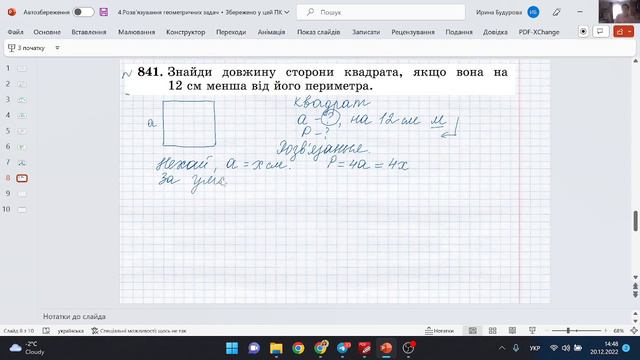Open the Спеціальні можливості accessibility checker

pos(139,331)
